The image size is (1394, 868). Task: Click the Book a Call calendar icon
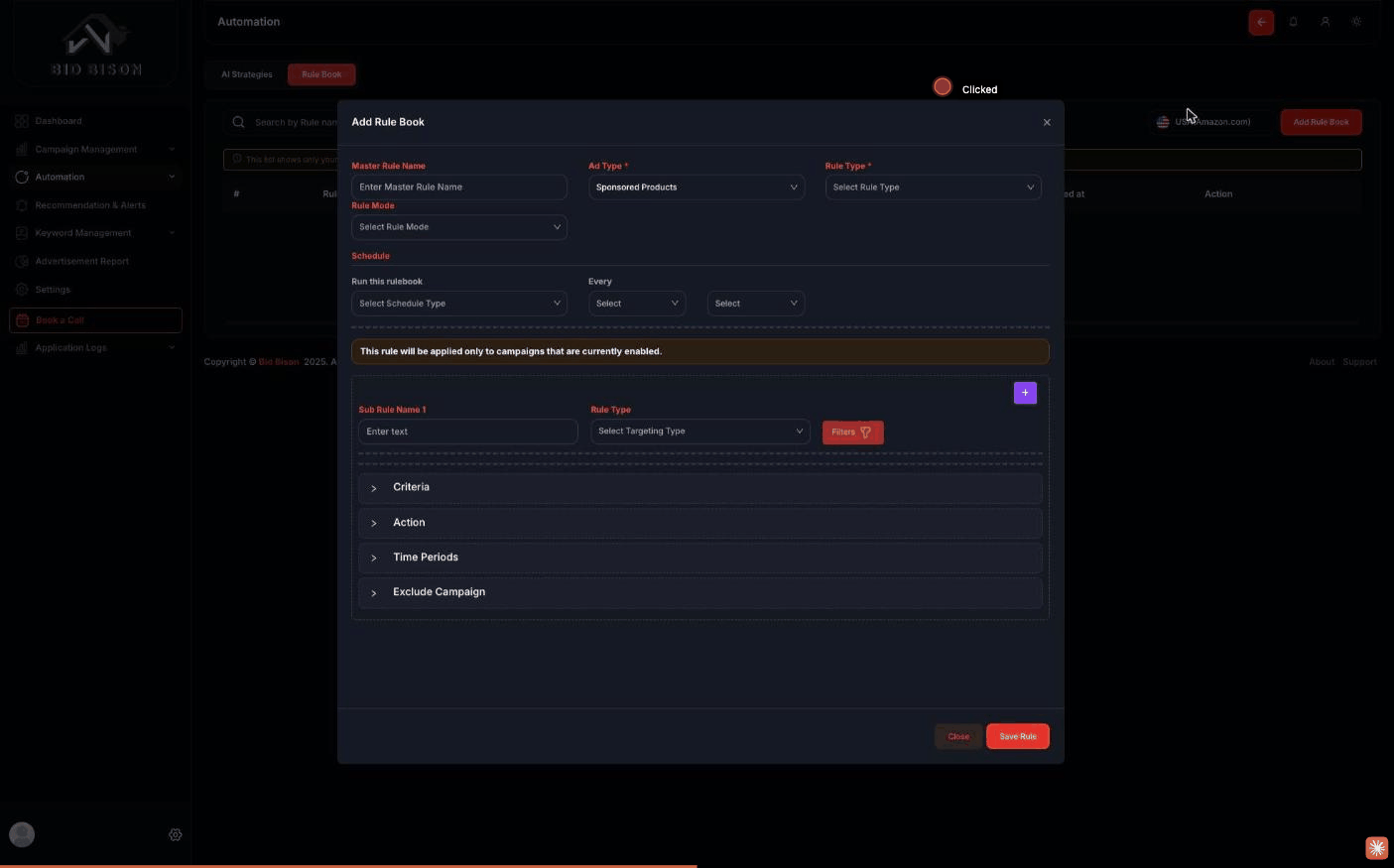[x=23, y=320]
